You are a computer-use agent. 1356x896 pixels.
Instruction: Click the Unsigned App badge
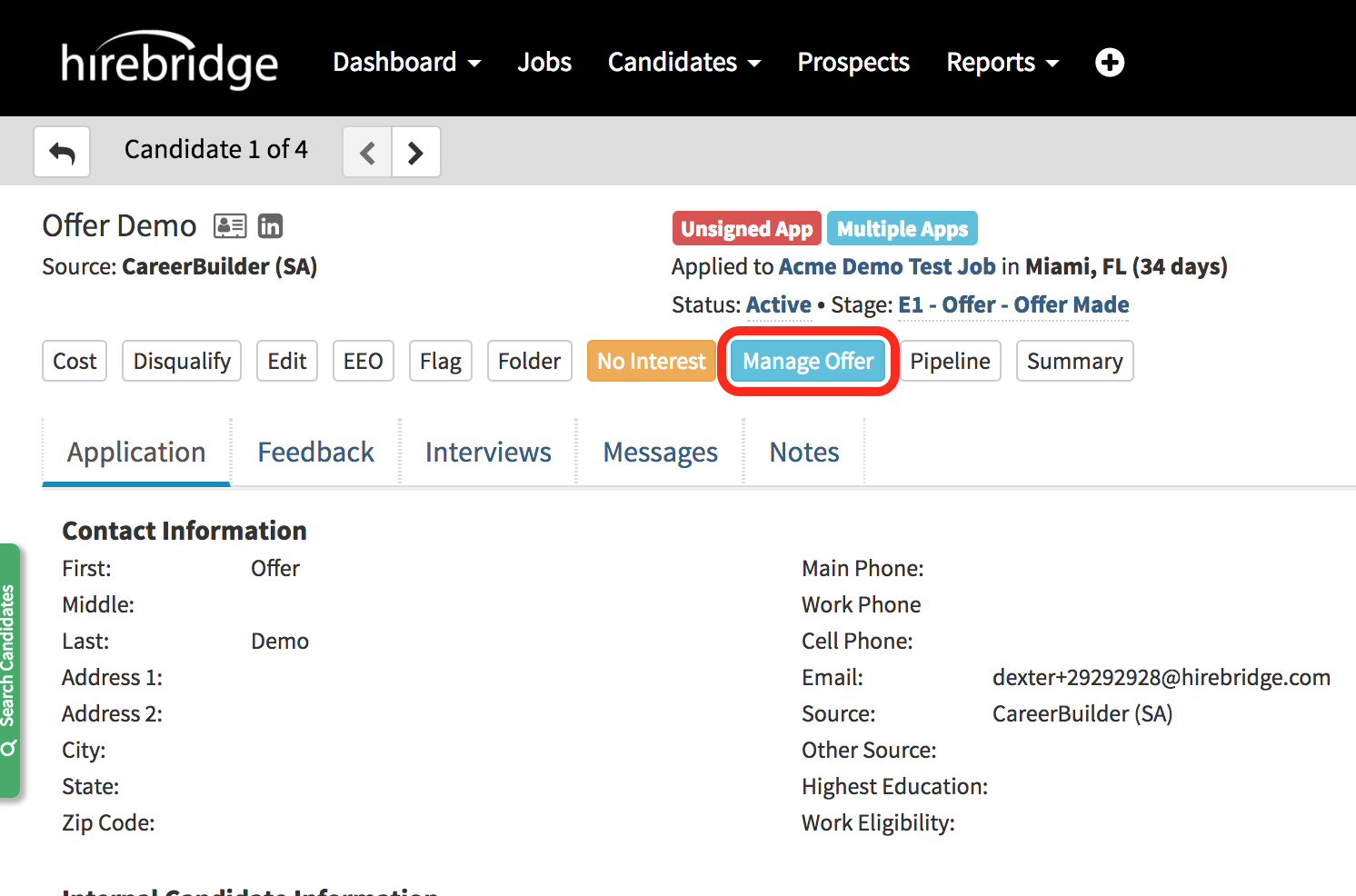tap(746, 228)
